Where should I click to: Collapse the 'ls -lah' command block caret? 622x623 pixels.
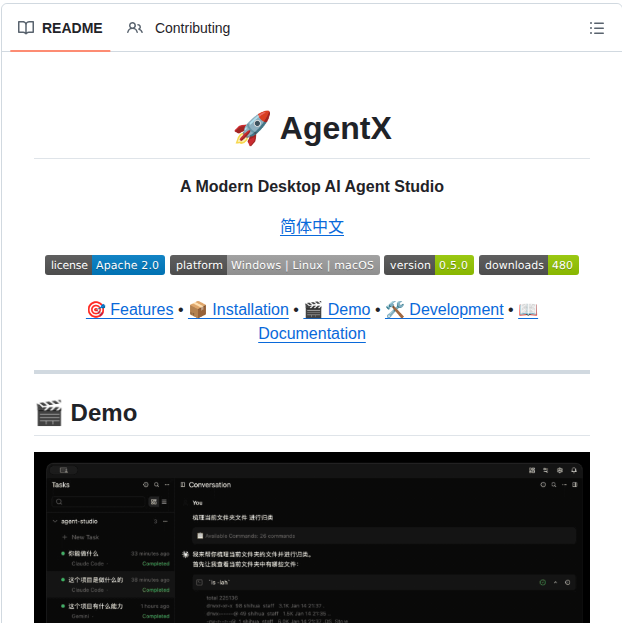(555, 582)
